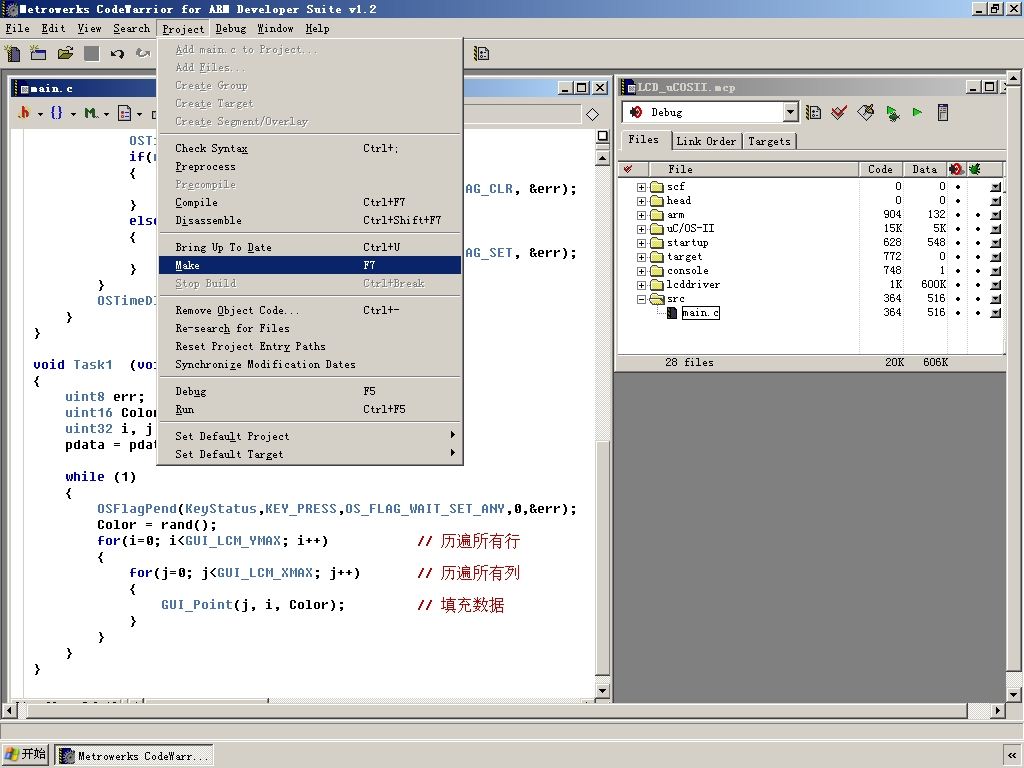The image size is (1024, 768).
Task: Open the header files (.h) icon in main.c editor
Action: click(24, 113)
